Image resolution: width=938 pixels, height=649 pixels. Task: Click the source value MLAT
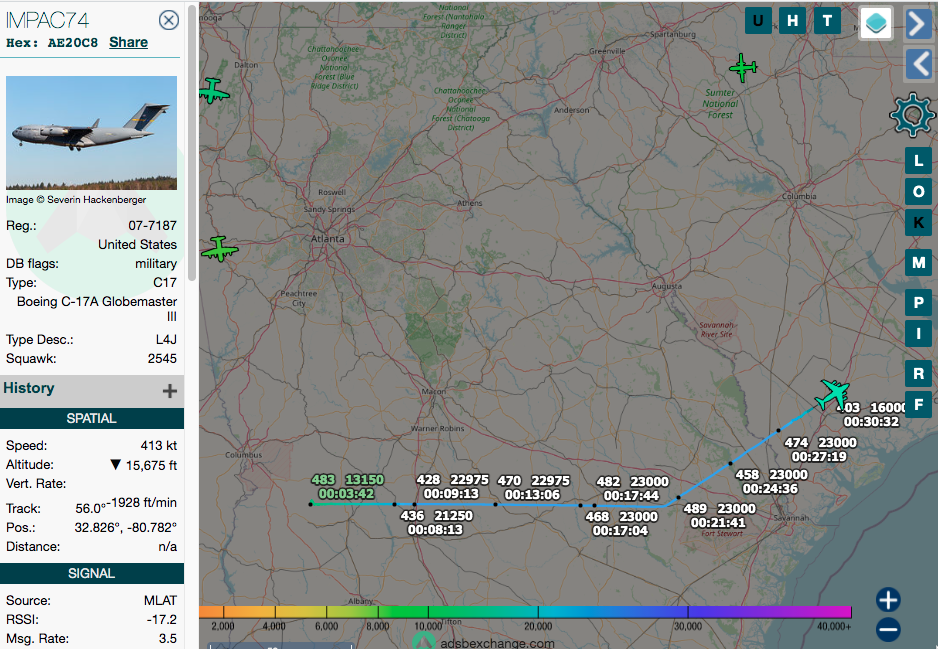160,601
